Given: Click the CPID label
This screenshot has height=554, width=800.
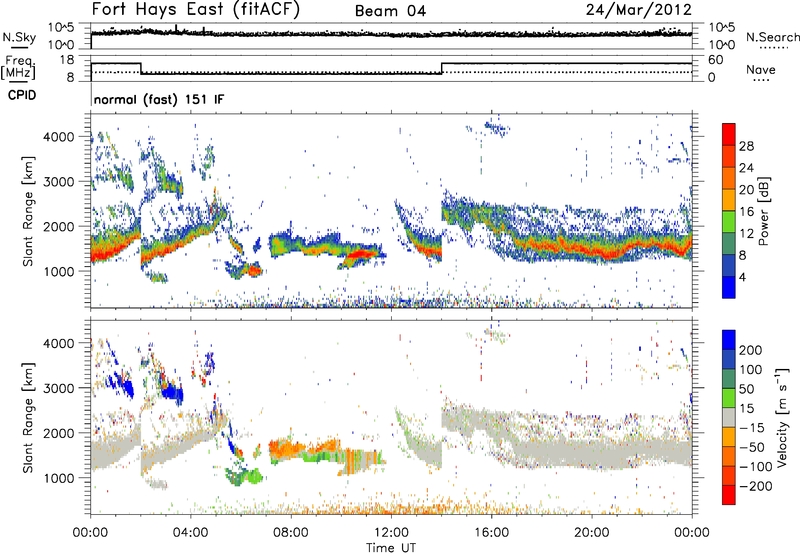Looking at the screenshot, I should [x=22, y=95].
